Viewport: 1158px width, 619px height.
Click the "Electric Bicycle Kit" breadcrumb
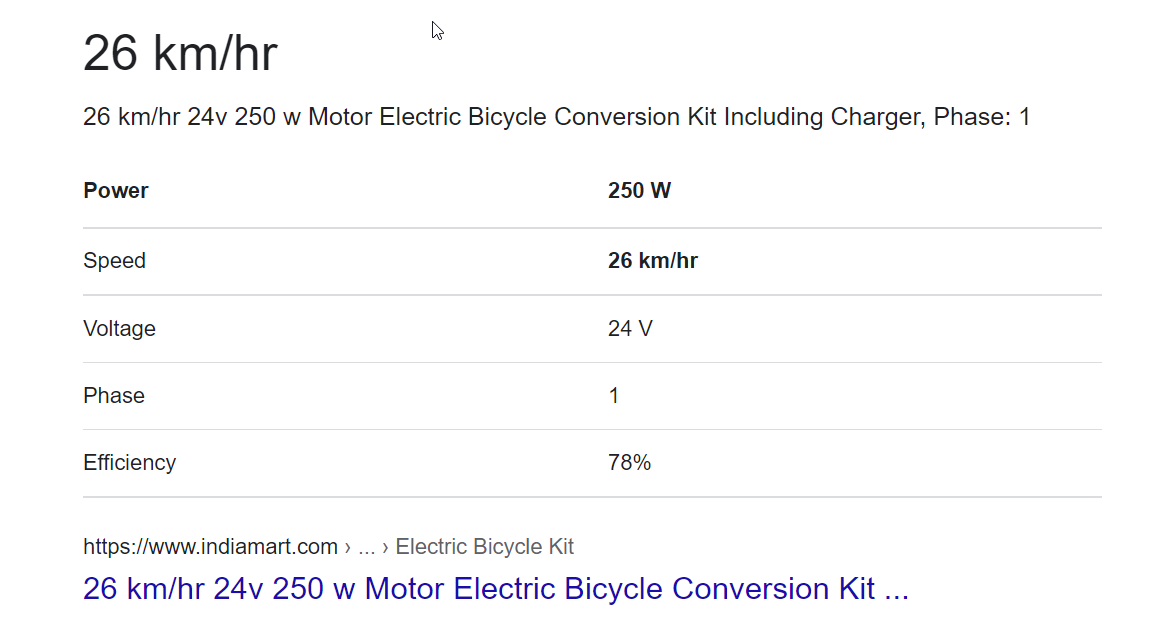pos(485,547)
